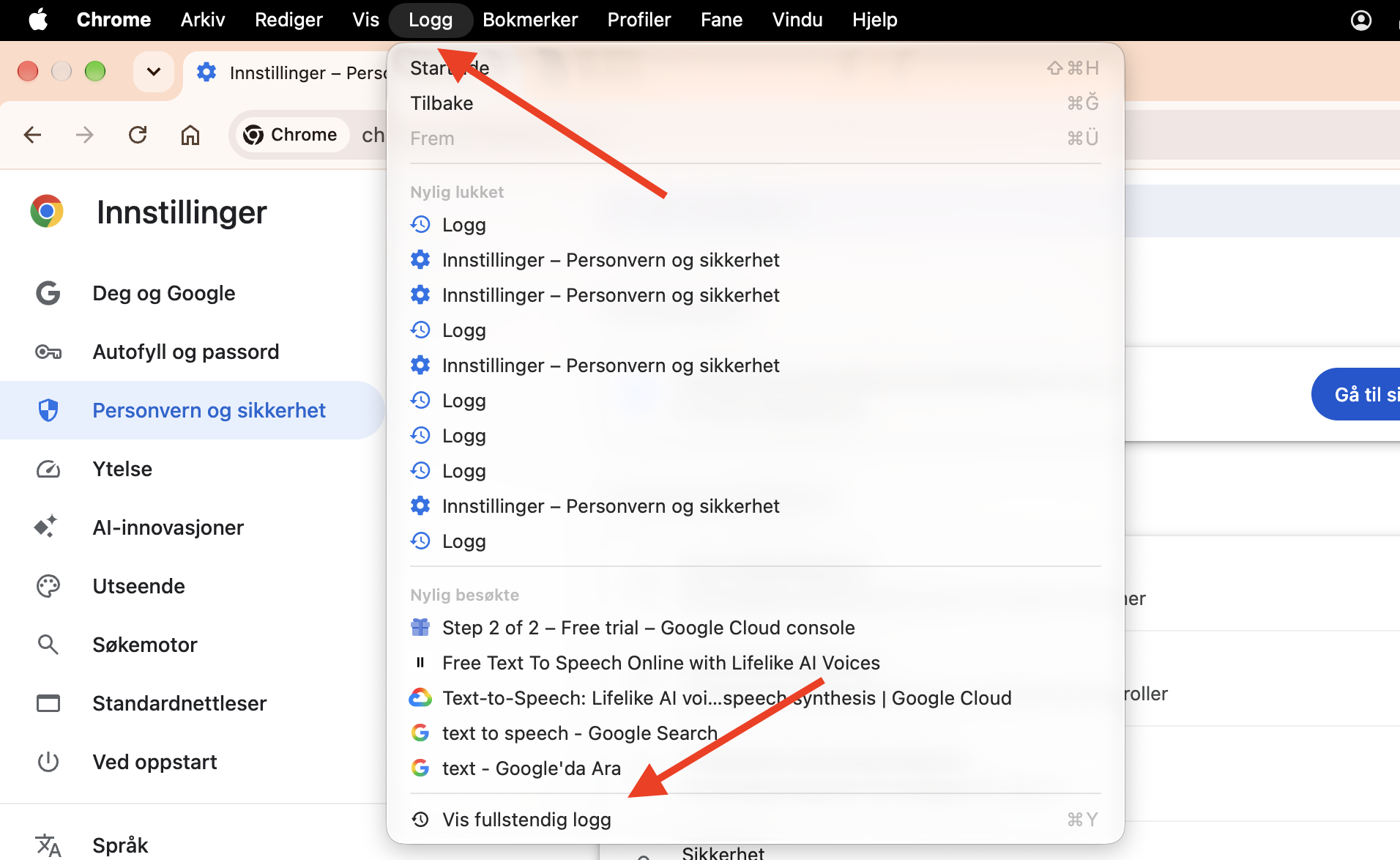Click the clock icon beside Vis fullstendig logg

(420, 819)
